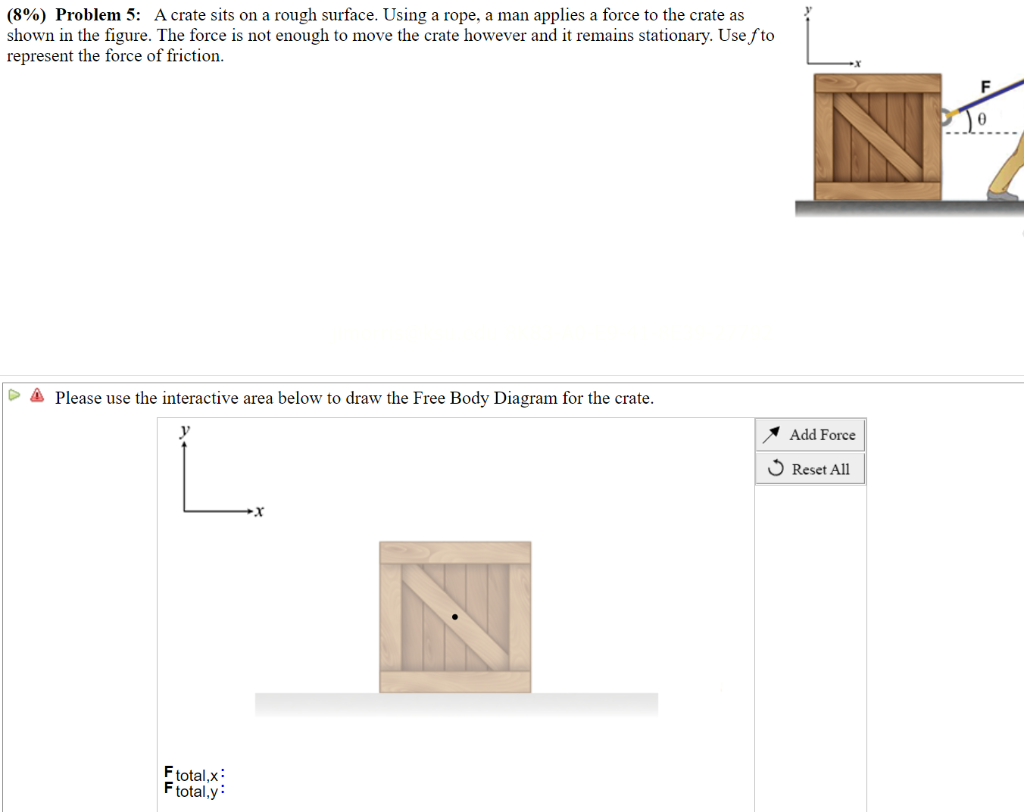Select the black dot at the crate's center
1024x812 pixels.
tap(454, 616)
